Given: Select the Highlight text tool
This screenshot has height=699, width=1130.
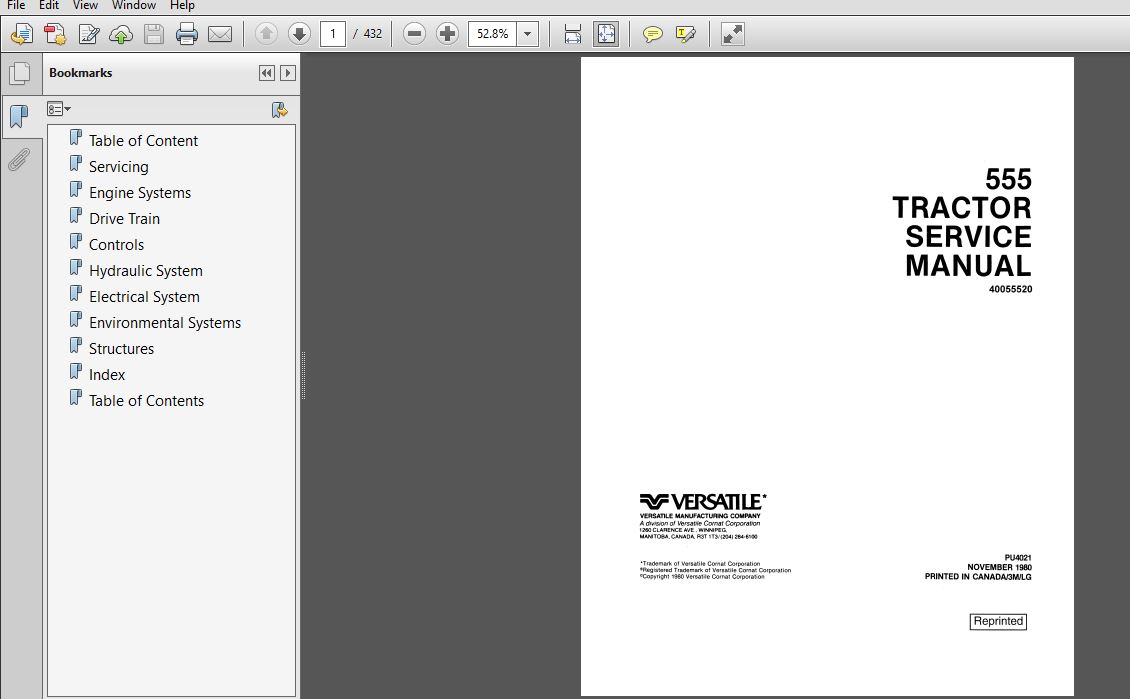Looking at the screenshot, I should pyautogui.click(x=685, y=34).
